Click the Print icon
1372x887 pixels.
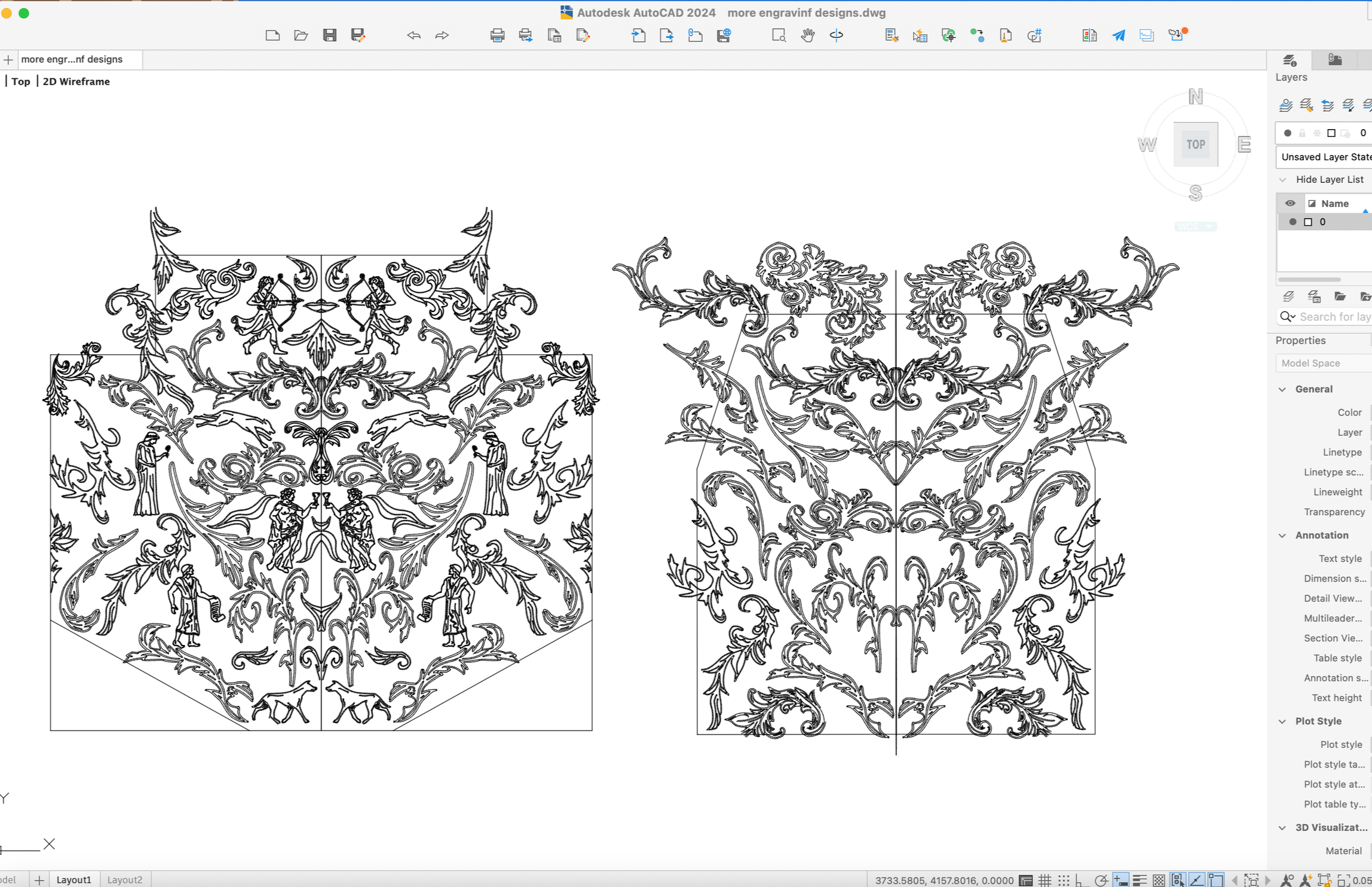pos(497,35)
